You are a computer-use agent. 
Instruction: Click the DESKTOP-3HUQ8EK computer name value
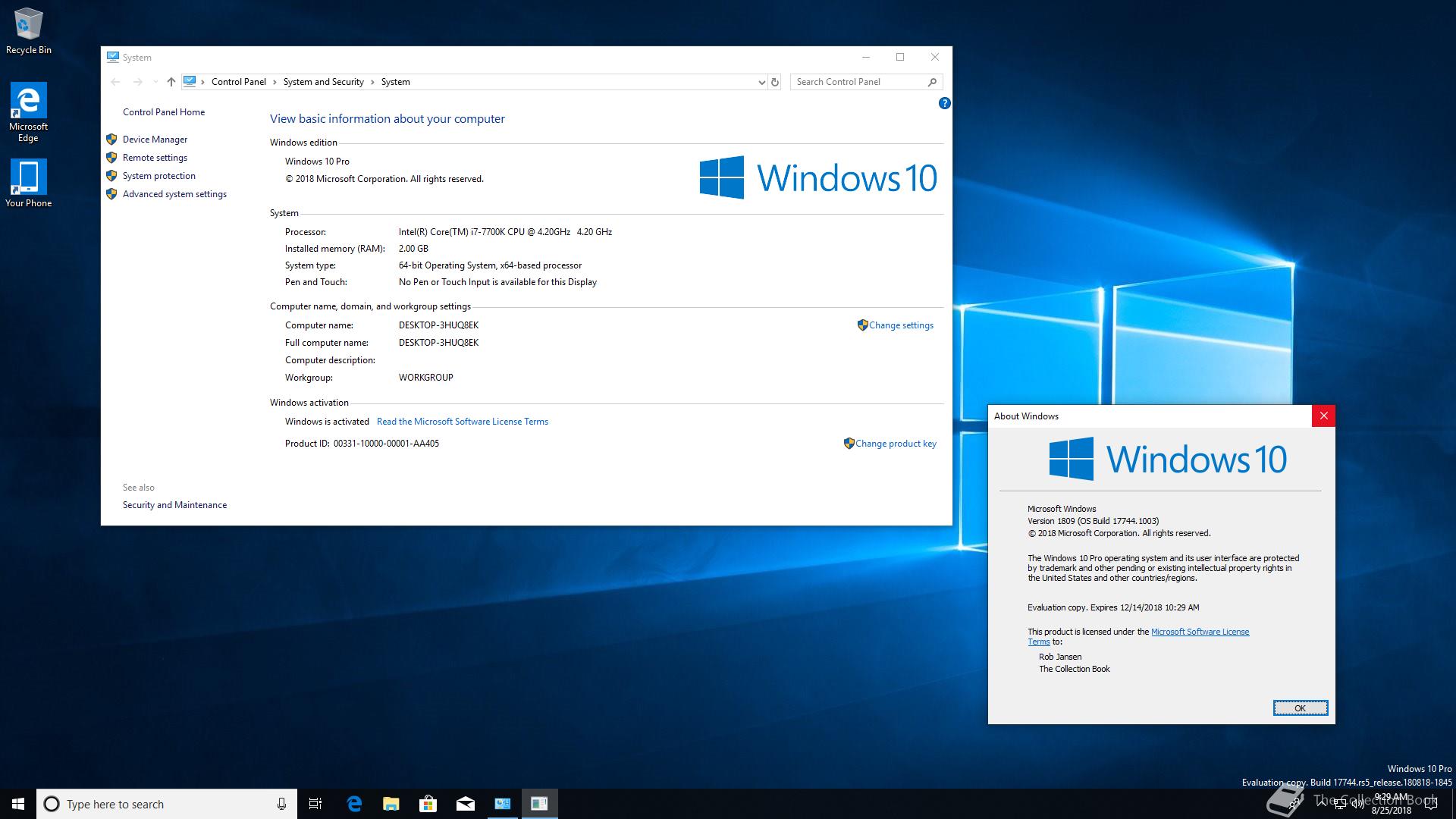click(x=438, y=325)
